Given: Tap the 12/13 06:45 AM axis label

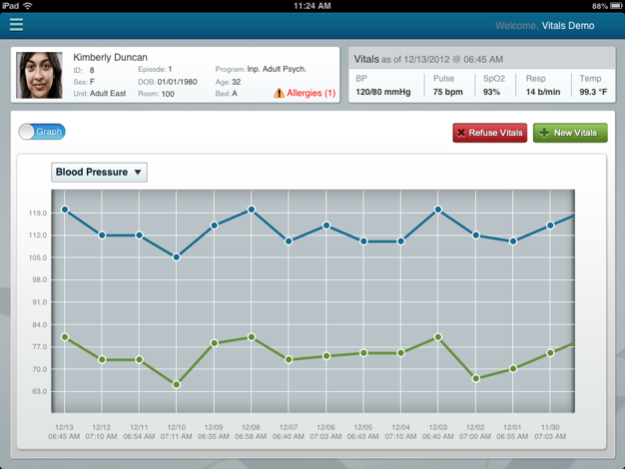Looking at the screenshot, I should pyautogui.click(x=64, y=432).
